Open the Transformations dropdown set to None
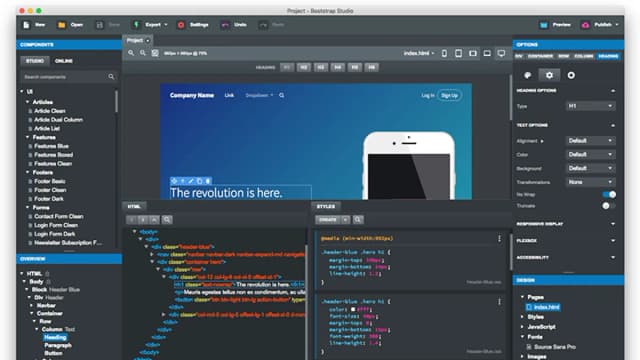The height and width of the screenshot is (360, 640). pos(591,182)
